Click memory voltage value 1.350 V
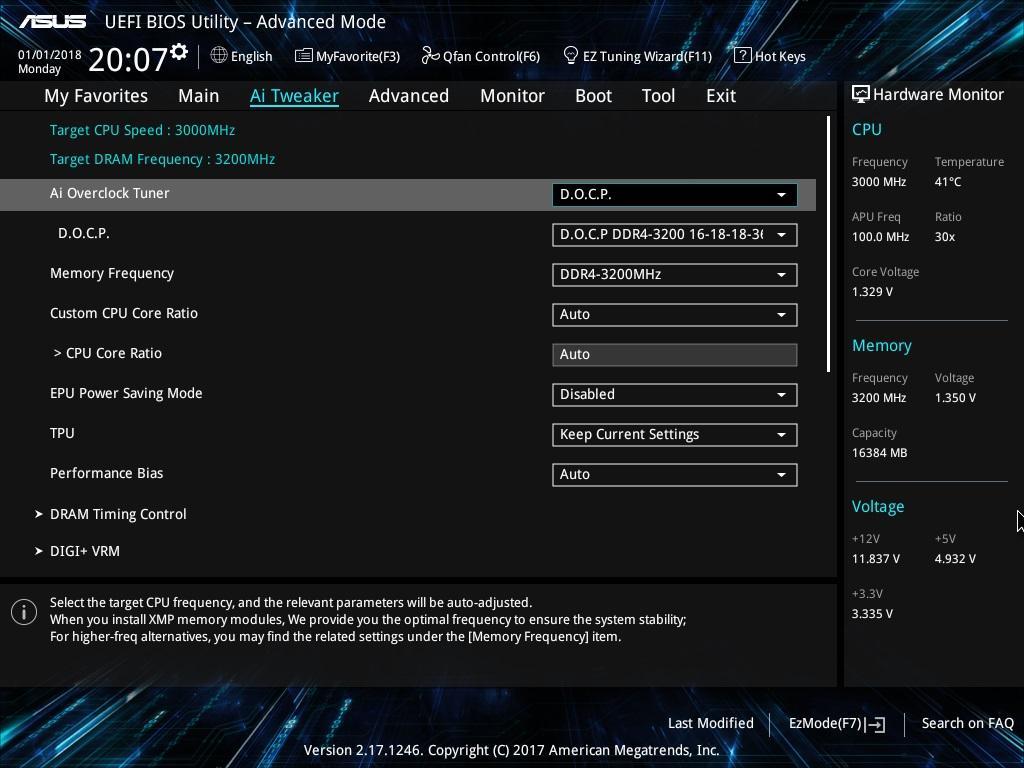Screen dimensions: 1024x768 click(x=955, y=398)
